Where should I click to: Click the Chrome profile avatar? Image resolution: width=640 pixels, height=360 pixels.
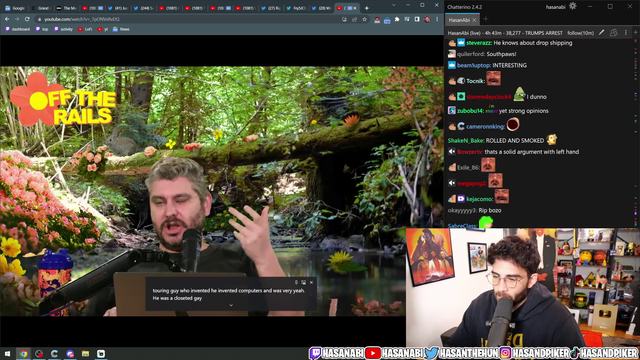click(427, 19)
